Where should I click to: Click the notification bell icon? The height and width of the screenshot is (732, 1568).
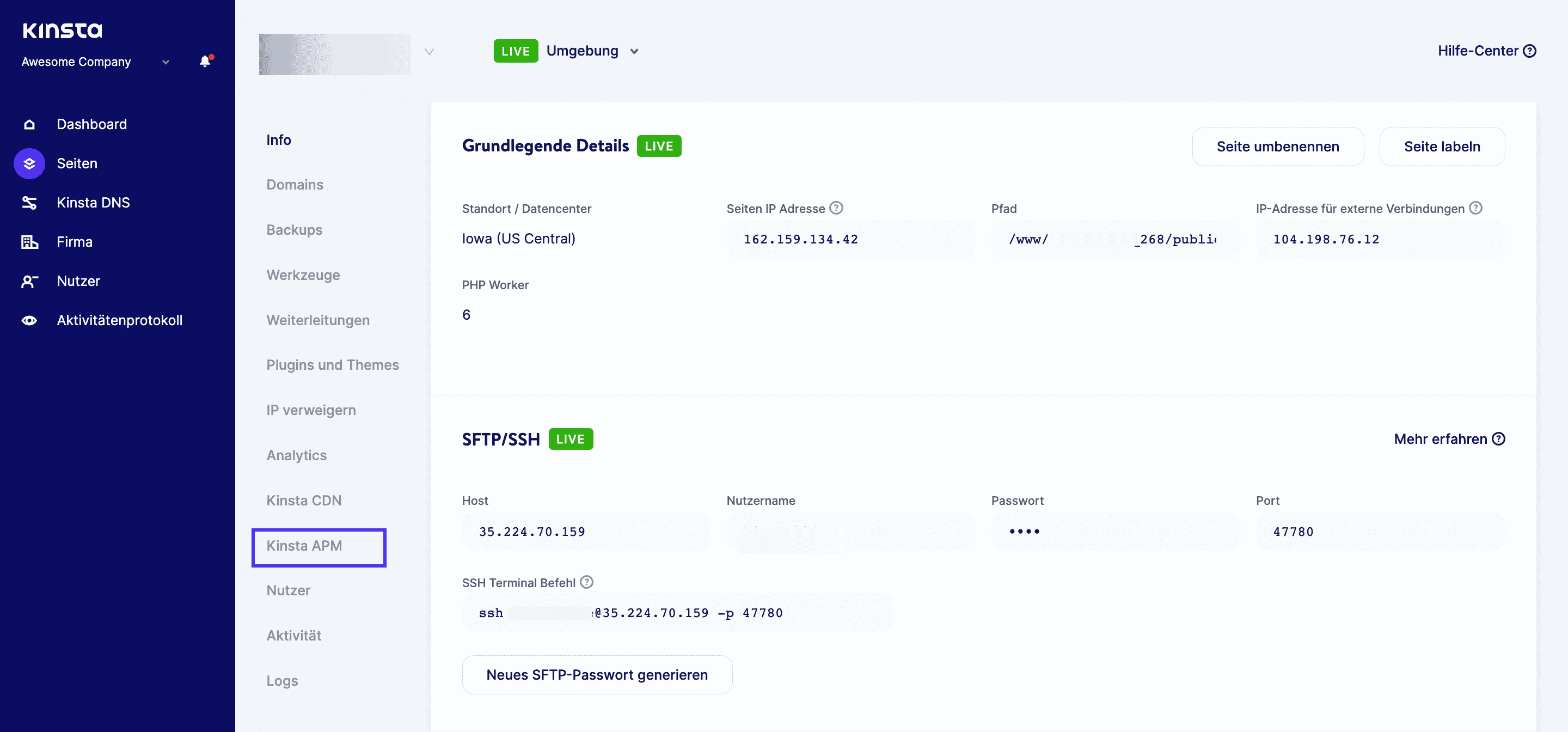(204, 62)
